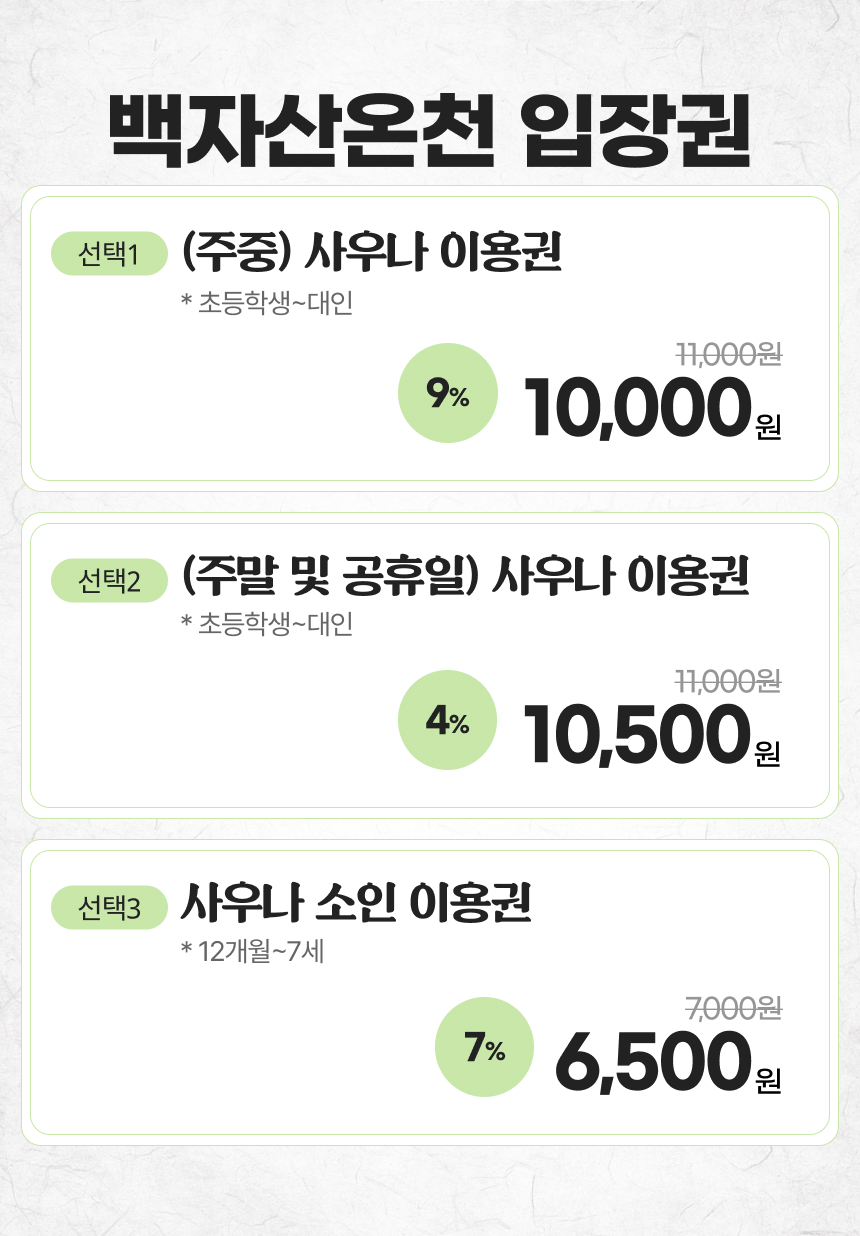Click the 4% discount circle
860x1236 pixels.
pos(447,720)
